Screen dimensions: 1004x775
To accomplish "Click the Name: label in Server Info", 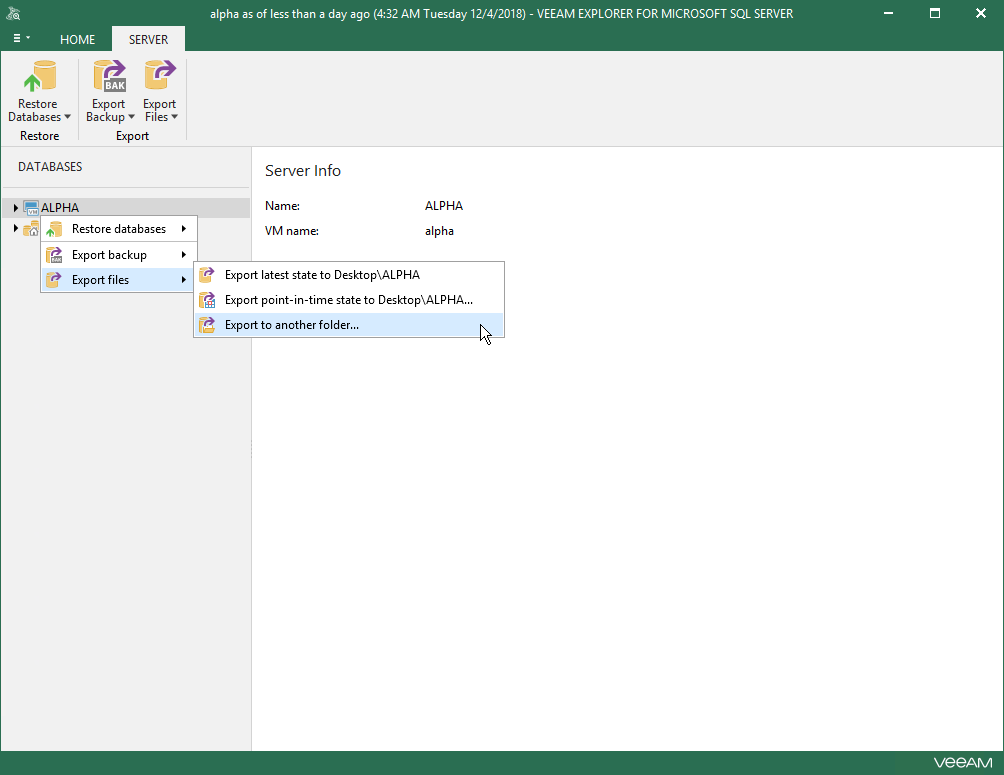I will pos(282,206).
